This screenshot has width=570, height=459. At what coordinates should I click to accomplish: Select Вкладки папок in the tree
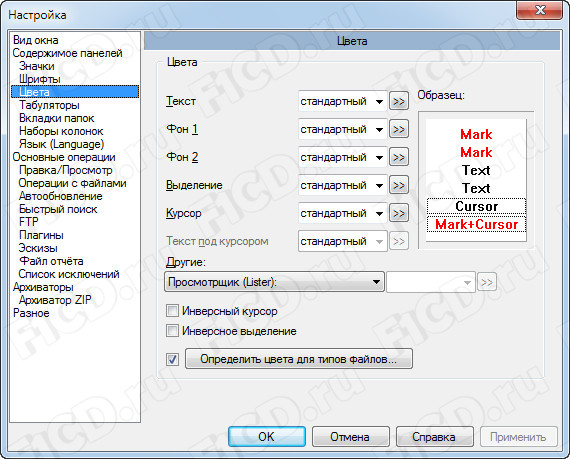pyautogui.click(x=57, y=118)
